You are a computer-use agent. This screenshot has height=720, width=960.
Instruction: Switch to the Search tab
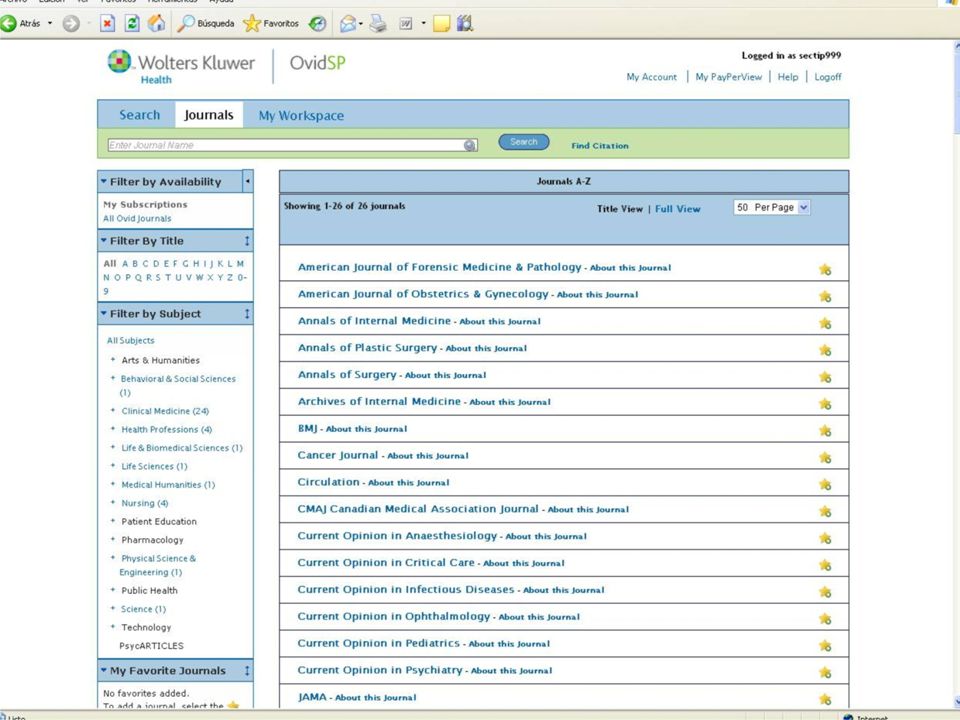click(x=139, y=115)
